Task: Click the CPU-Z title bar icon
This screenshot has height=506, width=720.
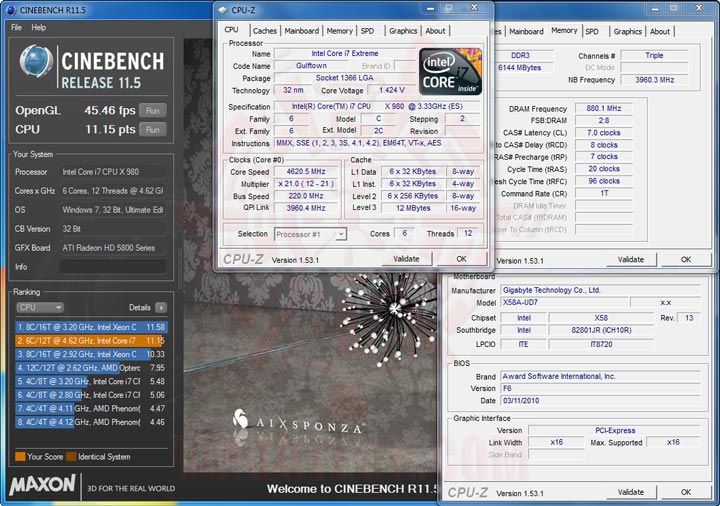Action: [x=223, y=10]
